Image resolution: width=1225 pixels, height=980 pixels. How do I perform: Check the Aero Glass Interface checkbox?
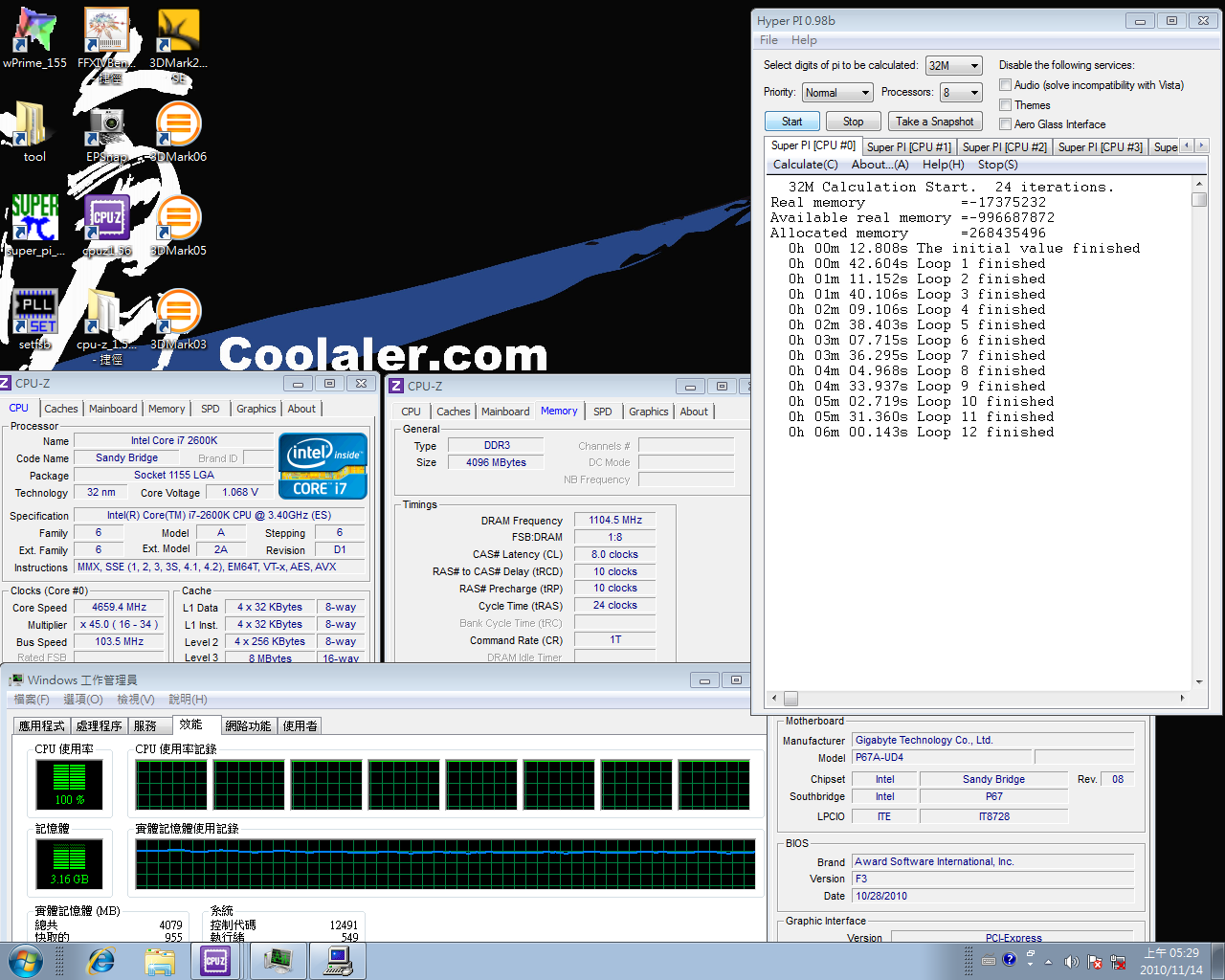coord(1005,123)
